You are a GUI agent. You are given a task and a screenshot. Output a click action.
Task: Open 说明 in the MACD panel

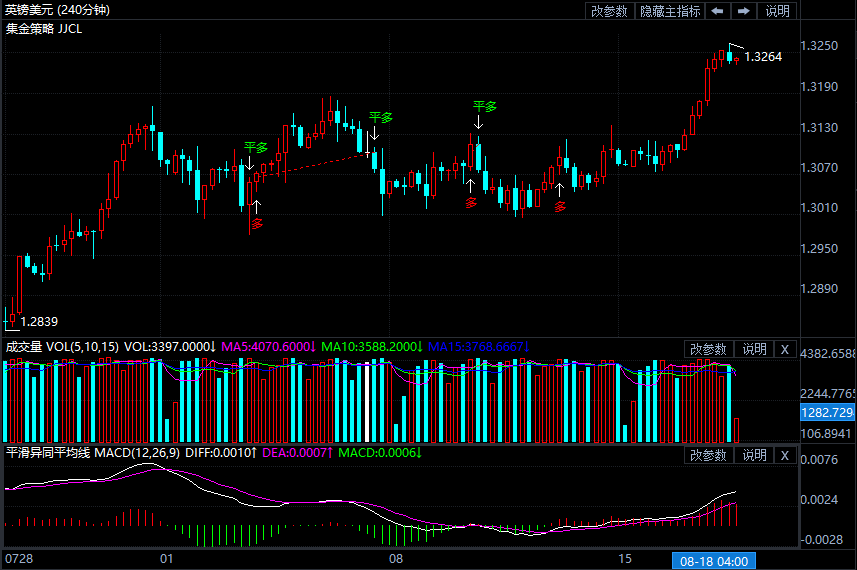point(754,456)
